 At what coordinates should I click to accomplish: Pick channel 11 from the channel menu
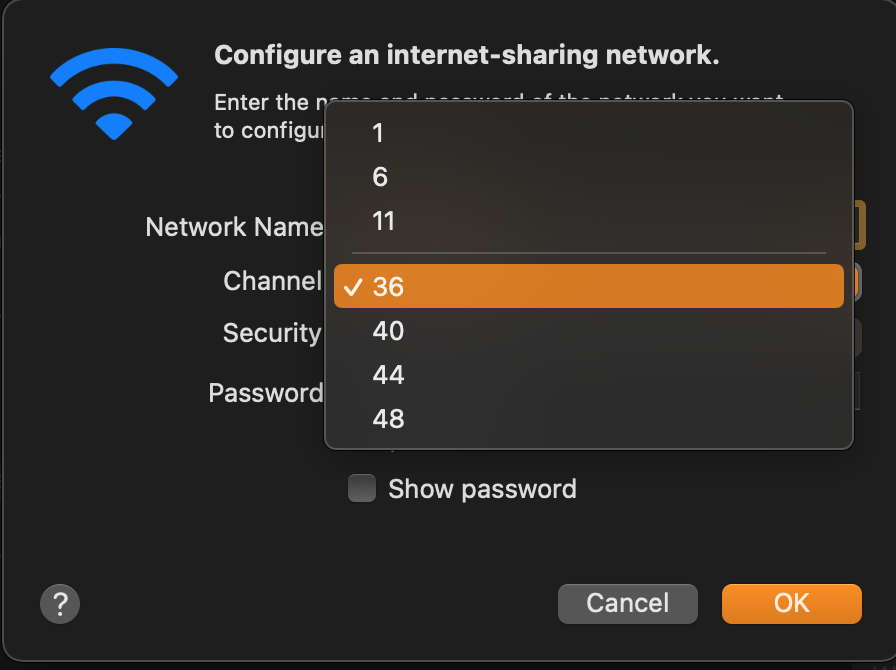384,221
